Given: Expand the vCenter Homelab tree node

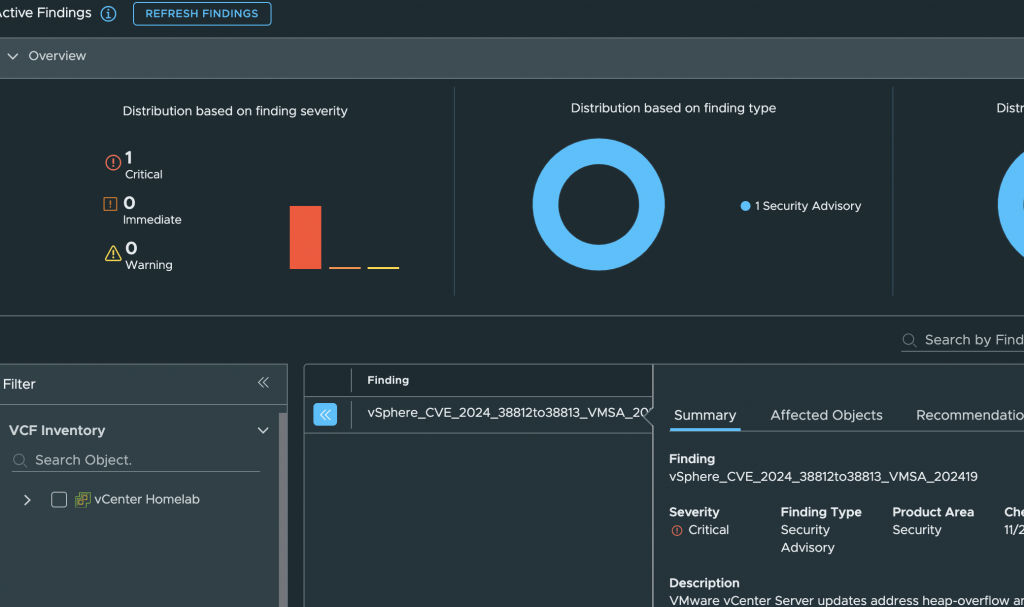Looking at the screenshot, I should pyautogui.click(x=27, y=500).
